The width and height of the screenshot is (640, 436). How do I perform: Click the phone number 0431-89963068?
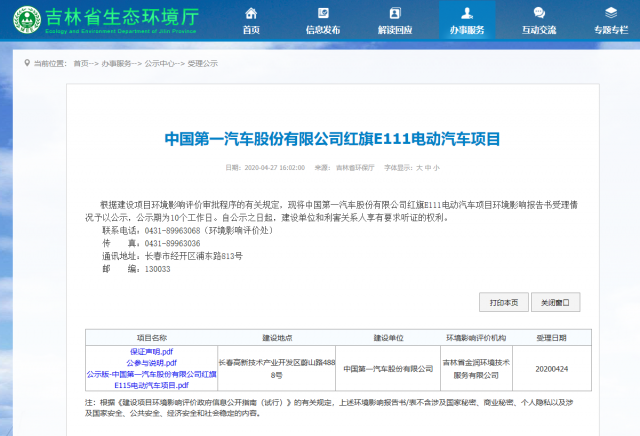pos(173,231)
